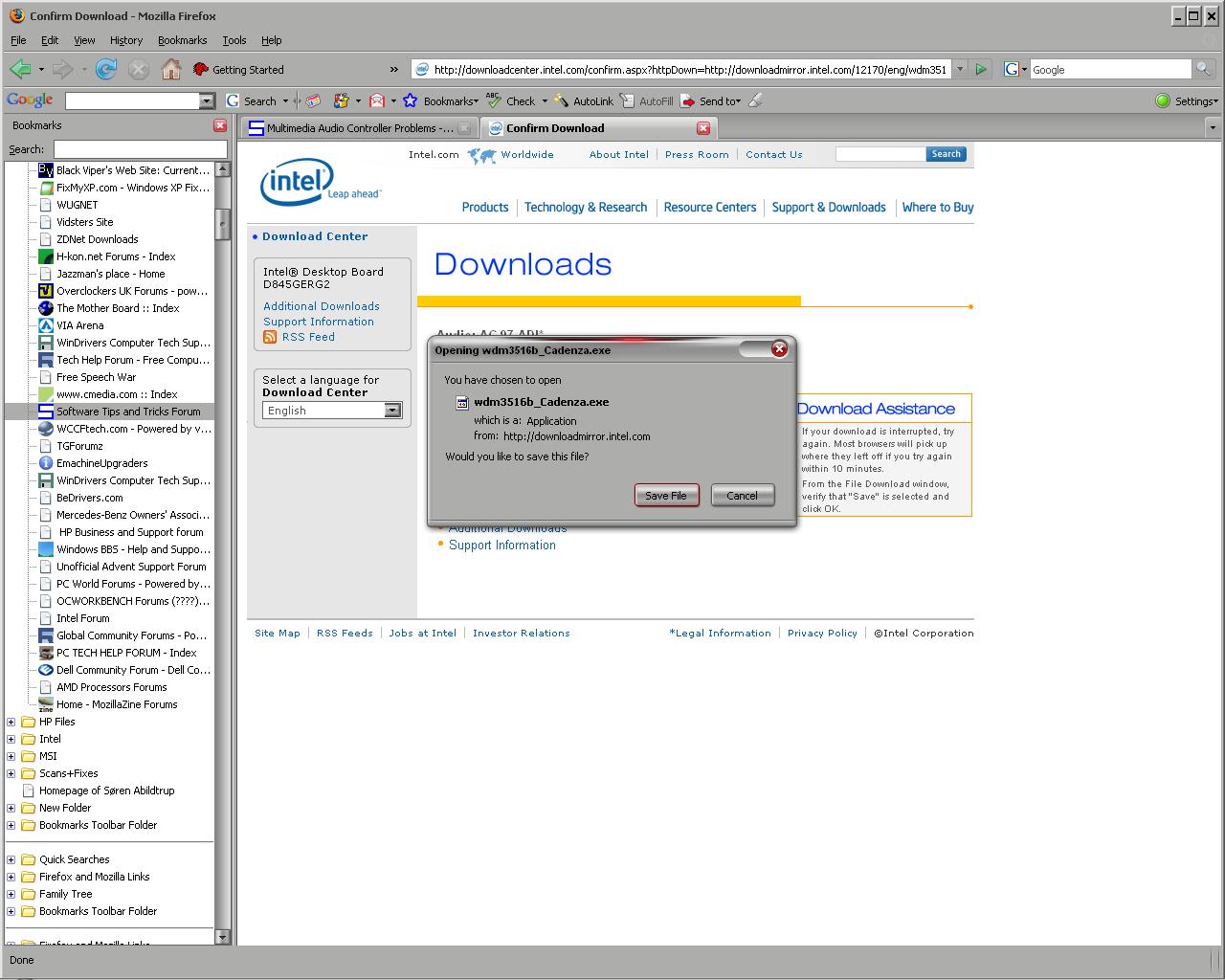Click Cancel in the download dialog
This screenshot has width=1225, height=980.
point(742,495)
